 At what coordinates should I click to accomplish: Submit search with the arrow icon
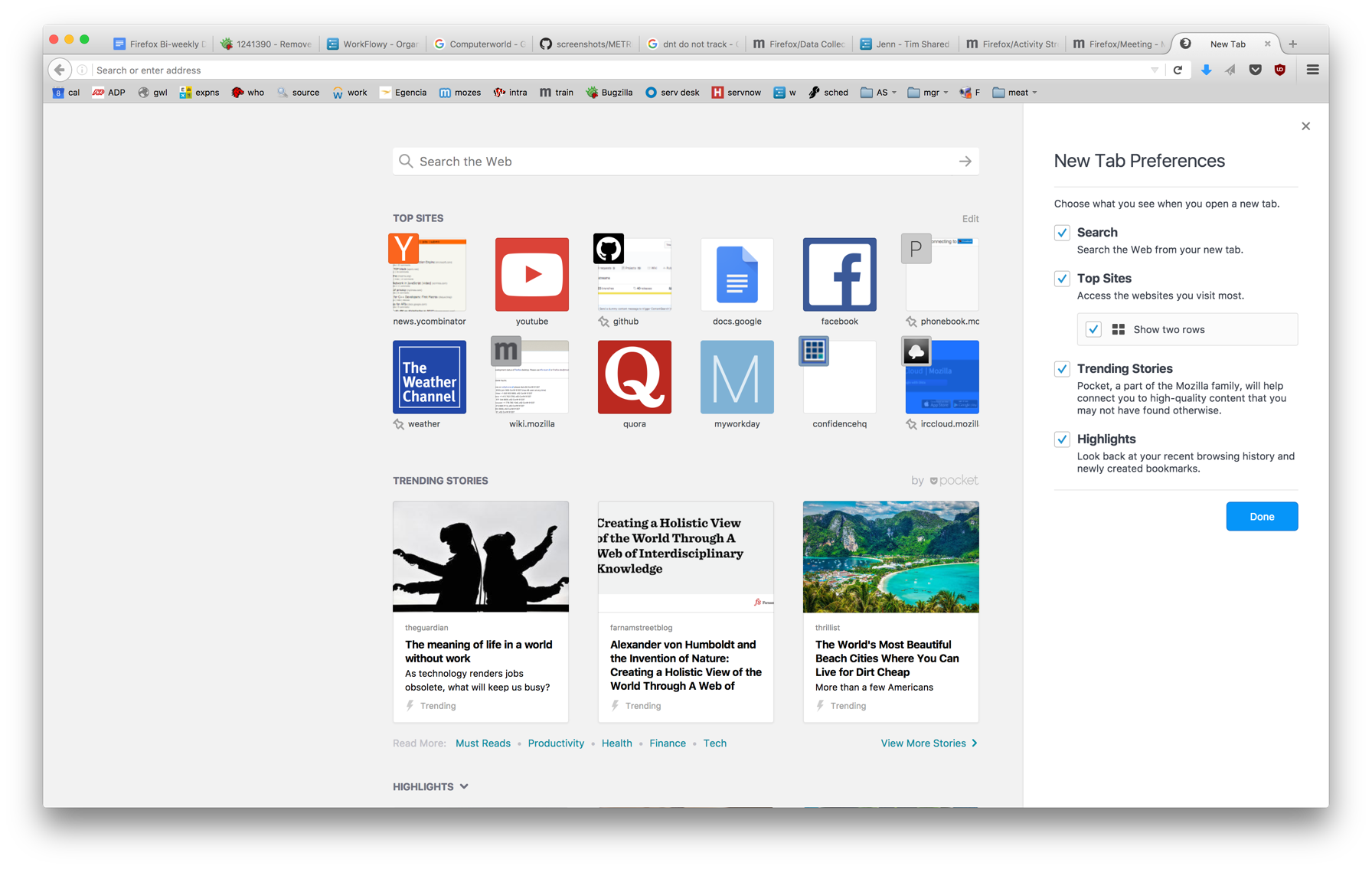965,162
